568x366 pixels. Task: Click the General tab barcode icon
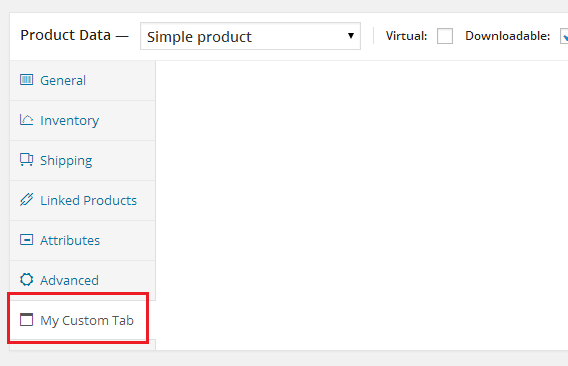26,79
